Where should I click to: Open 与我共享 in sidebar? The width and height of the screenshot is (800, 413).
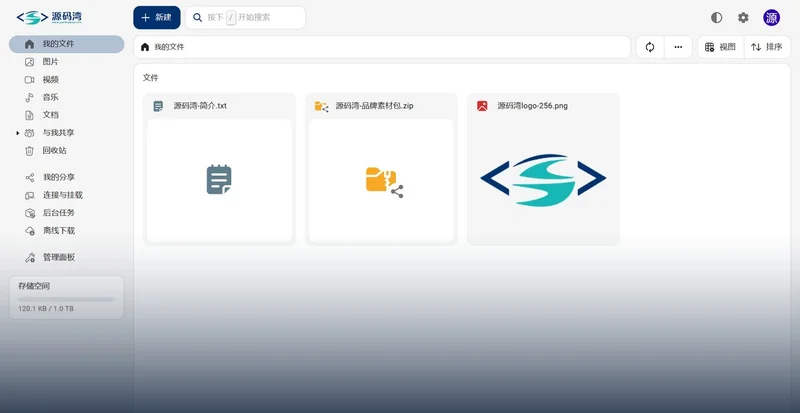[66, 133]
